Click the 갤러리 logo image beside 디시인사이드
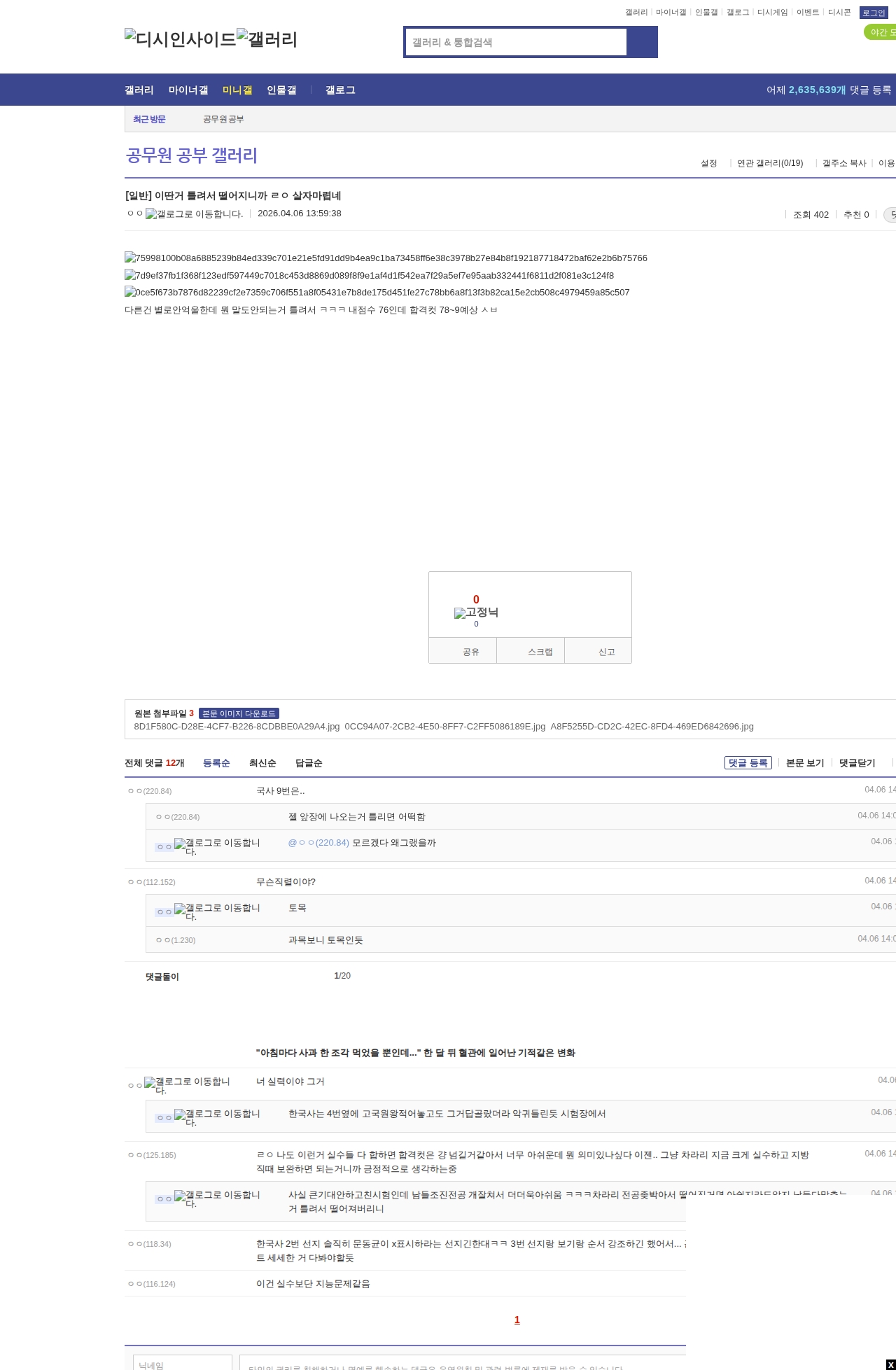Viewport: 896px width, 1370px height. [267, 39]
